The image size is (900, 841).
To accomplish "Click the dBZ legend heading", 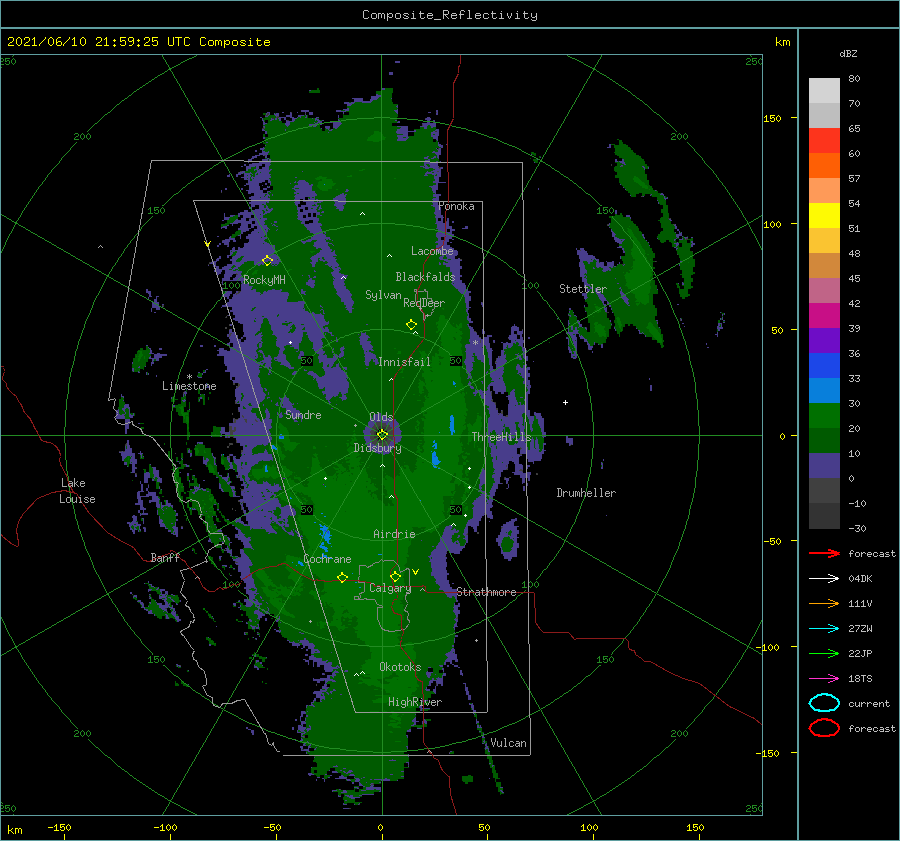I will click(x=848, y=53).
